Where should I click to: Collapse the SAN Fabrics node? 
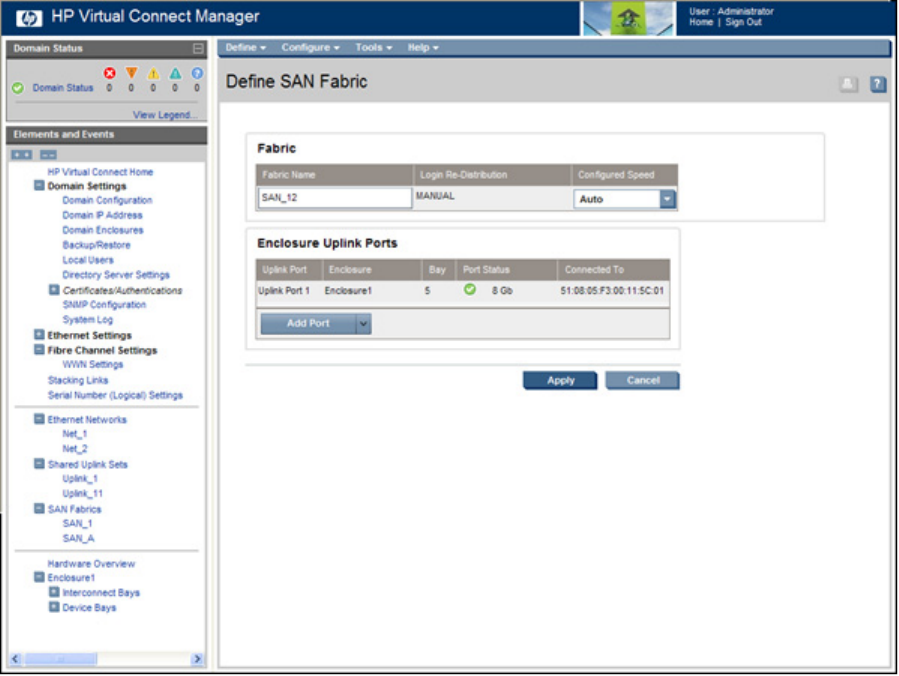(39, 508)
